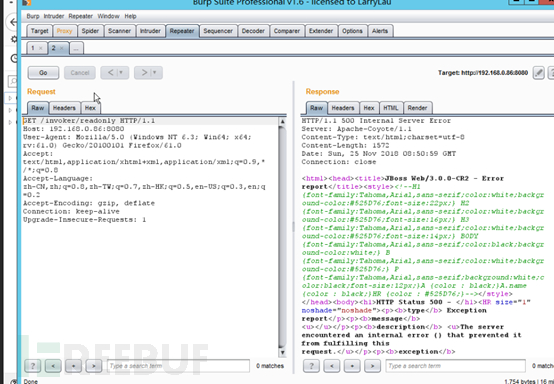Screen dimensions: 554x384
Task: Open request search help question-mark button
Action: [x=33, y=366]
